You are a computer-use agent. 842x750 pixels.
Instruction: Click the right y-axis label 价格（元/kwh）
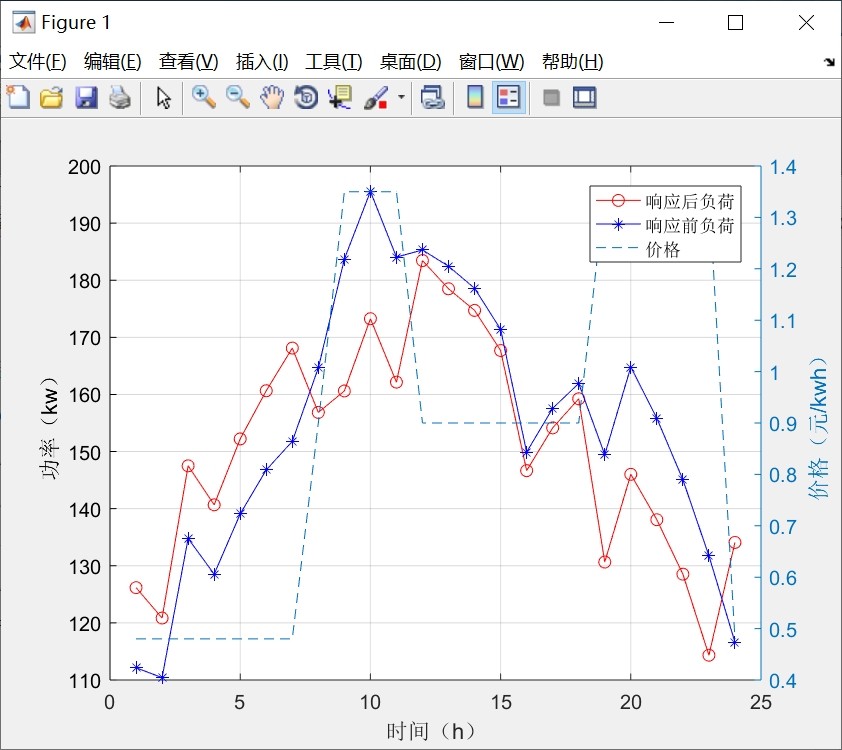[x=818, y=427]
